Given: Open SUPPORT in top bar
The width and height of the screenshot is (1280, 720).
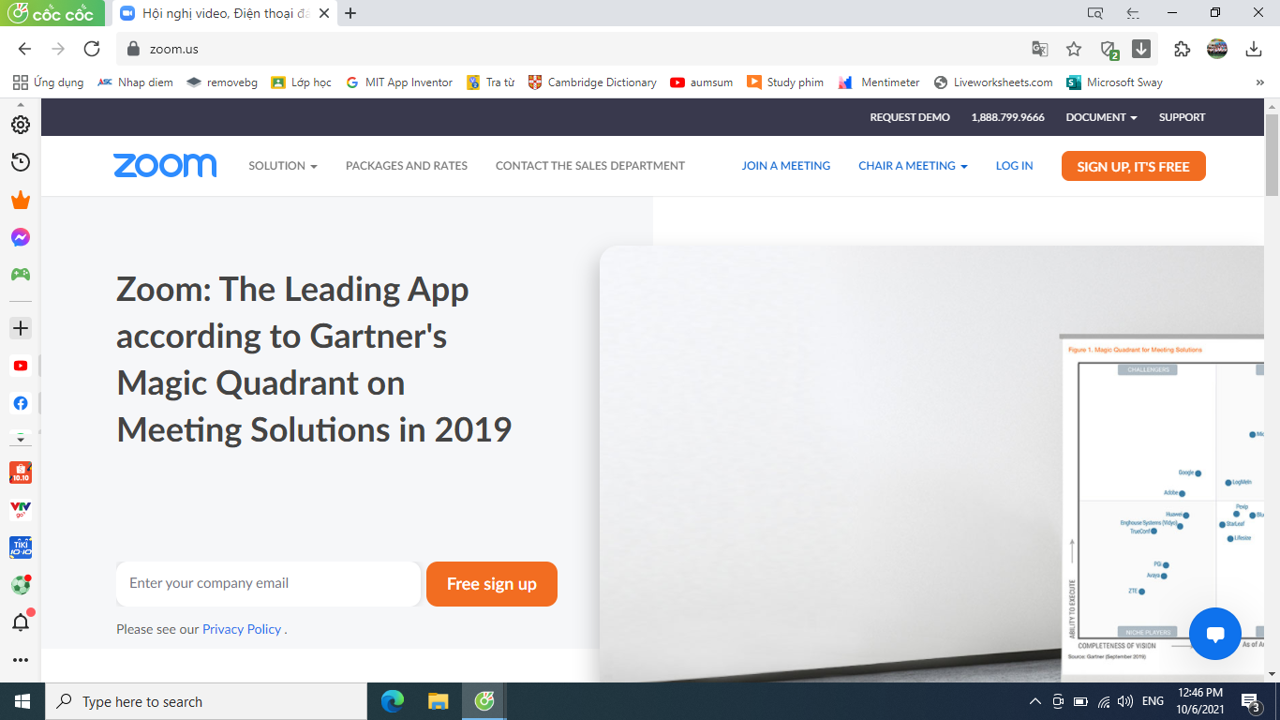Looking at the screenshot, I should coord(1182,117).
